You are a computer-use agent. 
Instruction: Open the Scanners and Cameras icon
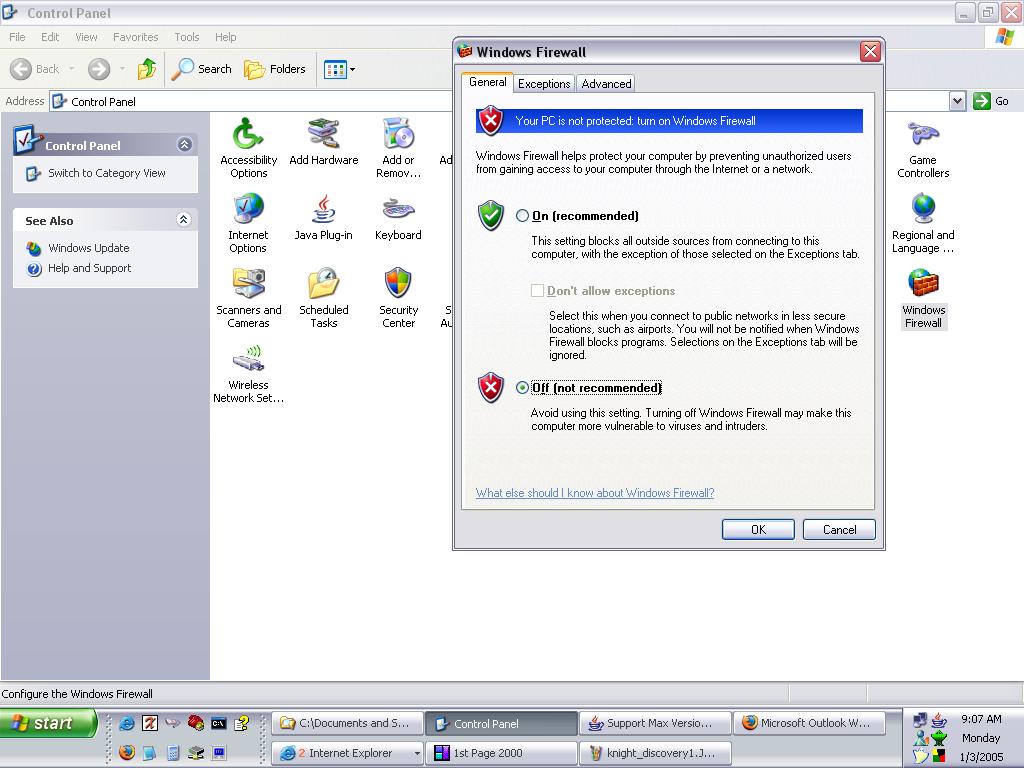pyautogui.click(x=248, y=285)
